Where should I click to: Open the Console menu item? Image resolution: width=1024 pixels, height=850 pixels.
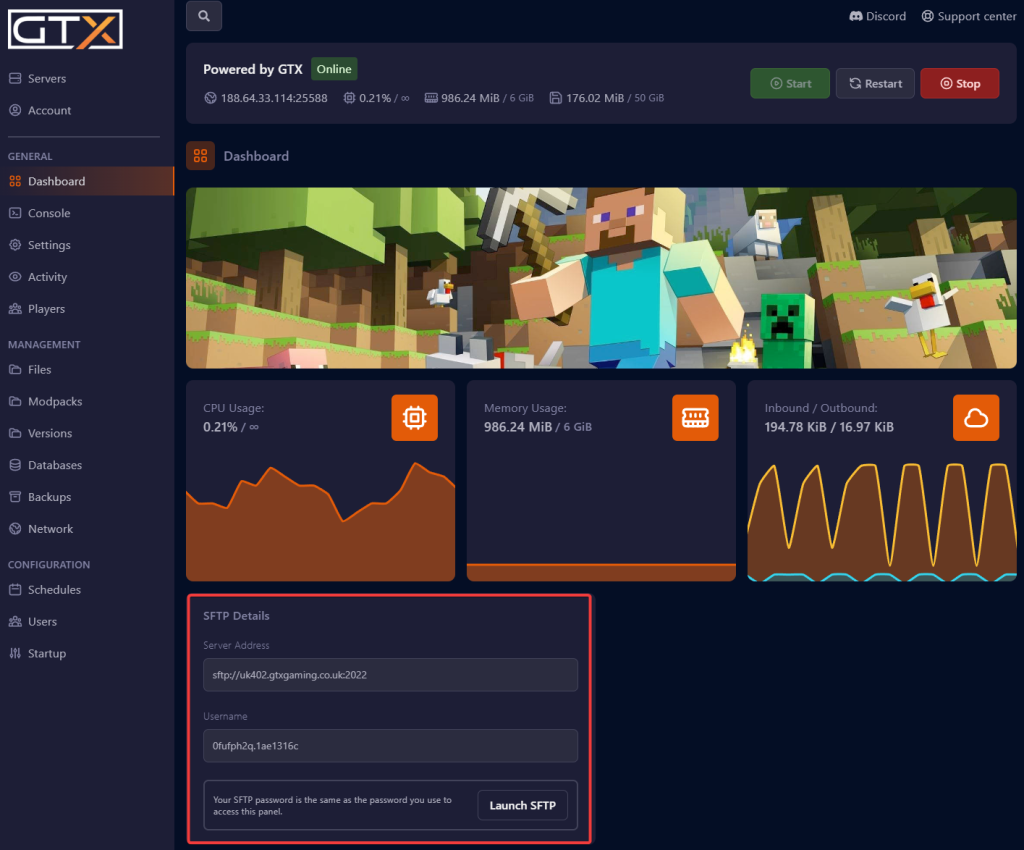point(87,213)
